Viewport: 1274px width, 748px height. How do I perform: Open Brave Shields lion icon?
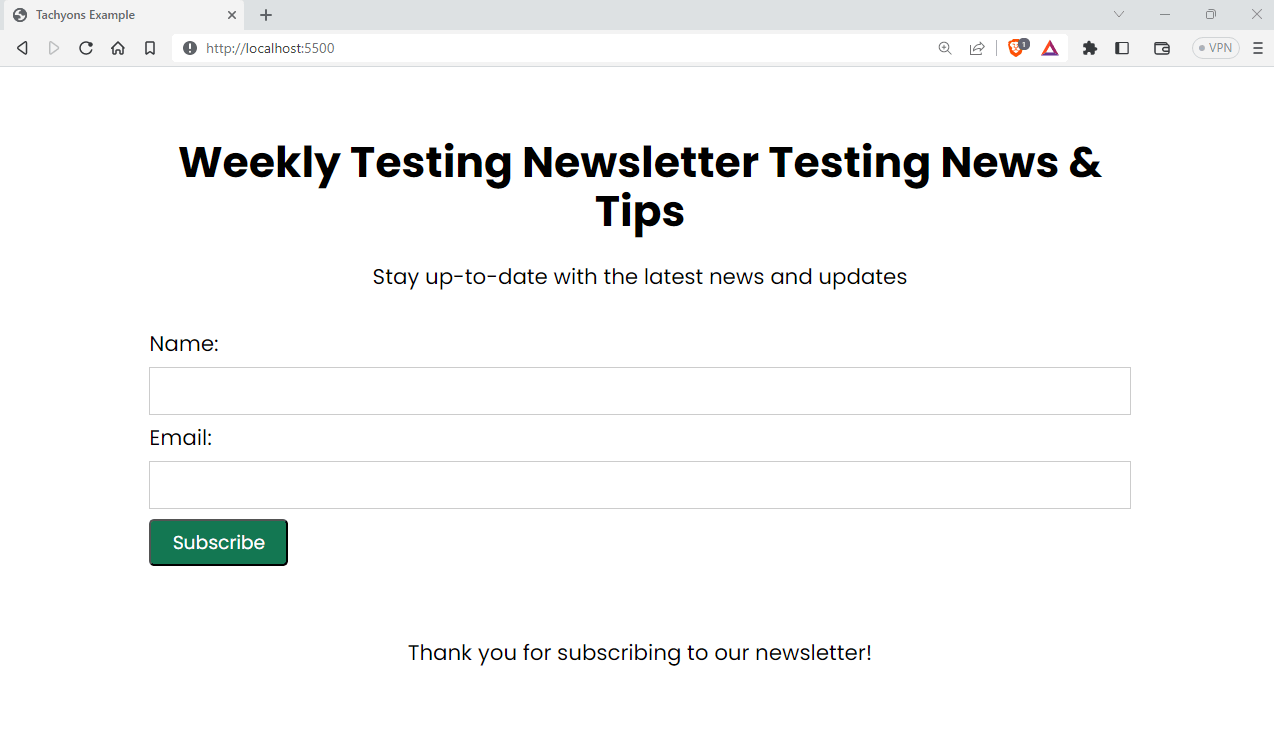coord(1017,48)
